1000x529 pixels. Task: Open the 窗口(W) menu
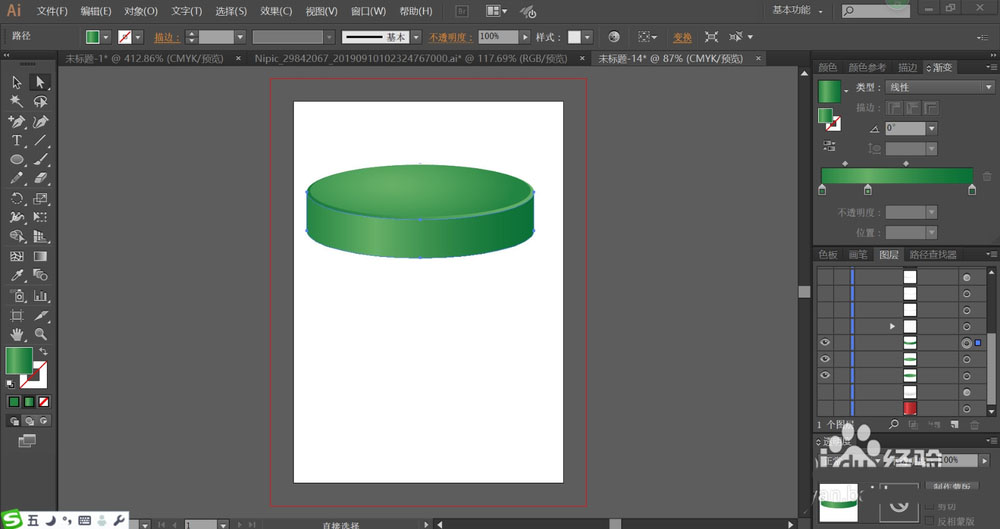(368, 11)
